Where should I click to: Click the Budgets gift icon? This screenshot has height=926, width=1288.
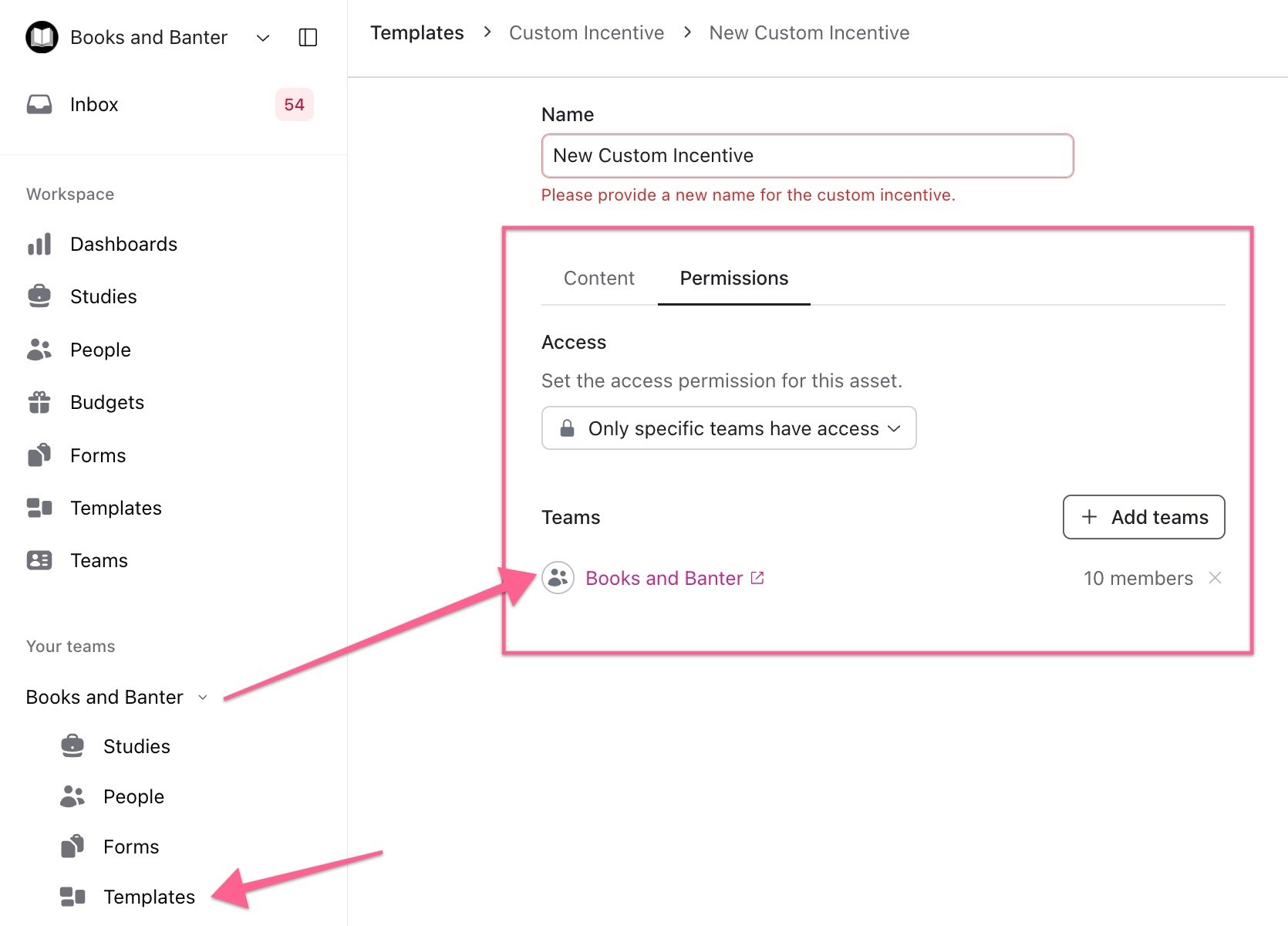(x=39, y=402)
